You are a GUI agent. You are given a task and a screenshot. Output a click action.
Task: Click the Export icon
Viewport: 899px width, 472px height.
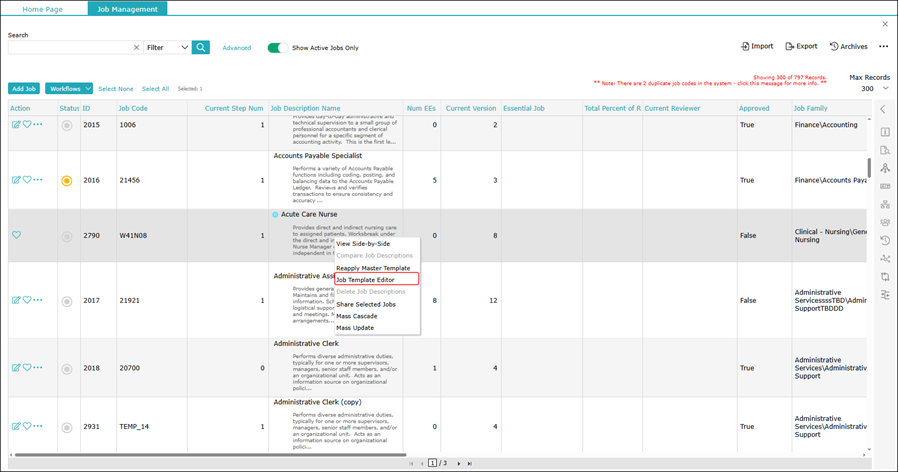(789, 46)
